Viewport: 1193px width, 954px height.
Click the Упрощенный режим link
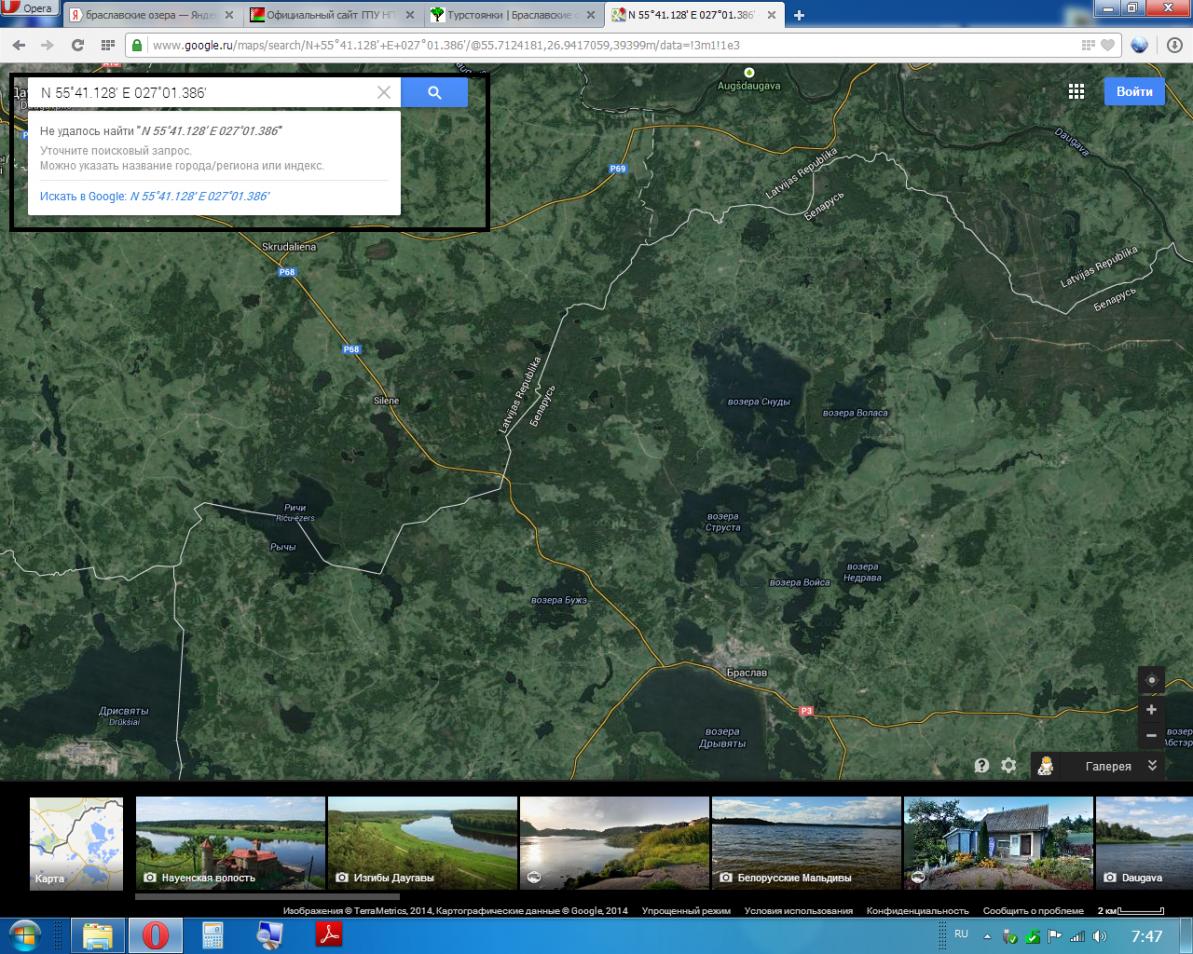pos(685,911)
